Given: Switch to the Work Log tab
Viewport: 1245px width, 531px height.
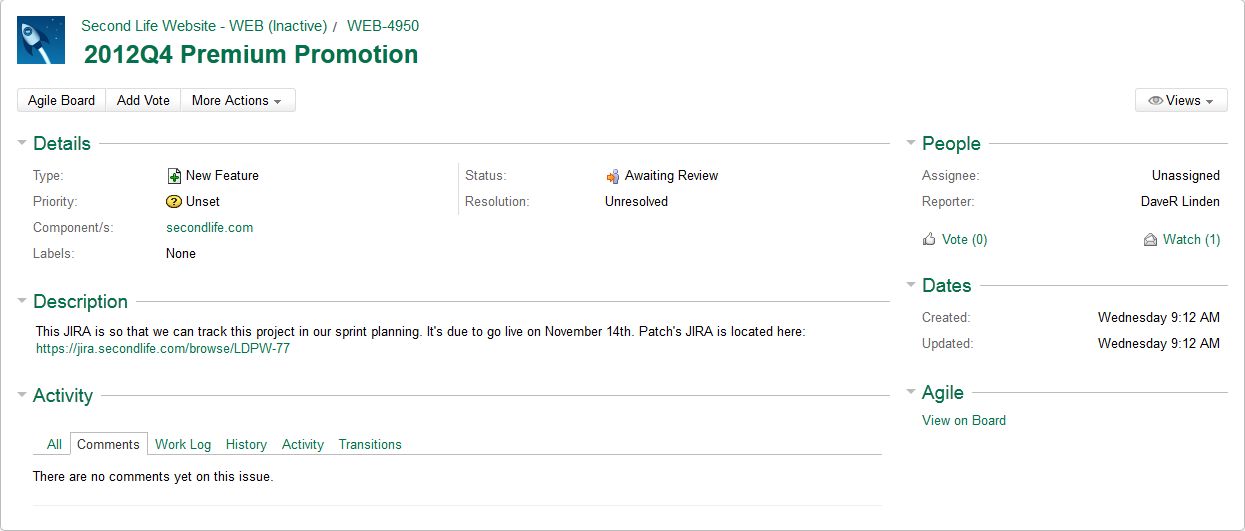Looking at the screenshot, I should pos(183,445).
